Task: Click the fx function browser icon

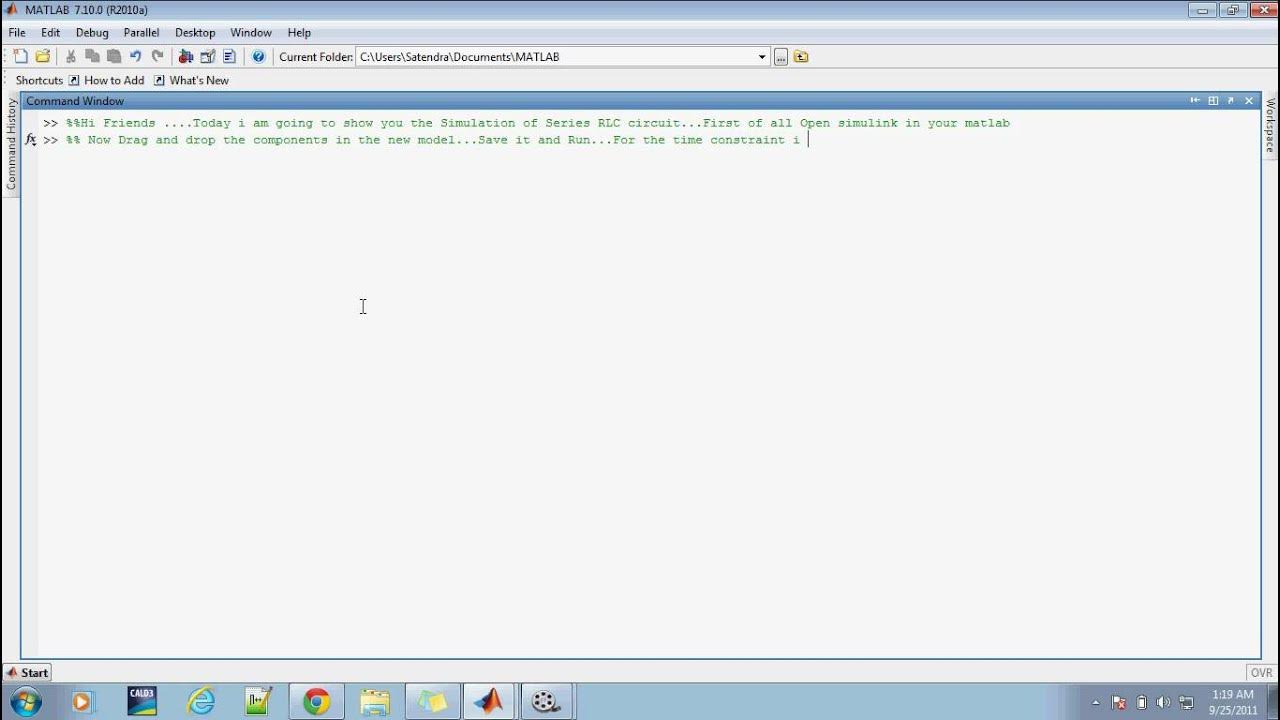Action: coord(31,140)
